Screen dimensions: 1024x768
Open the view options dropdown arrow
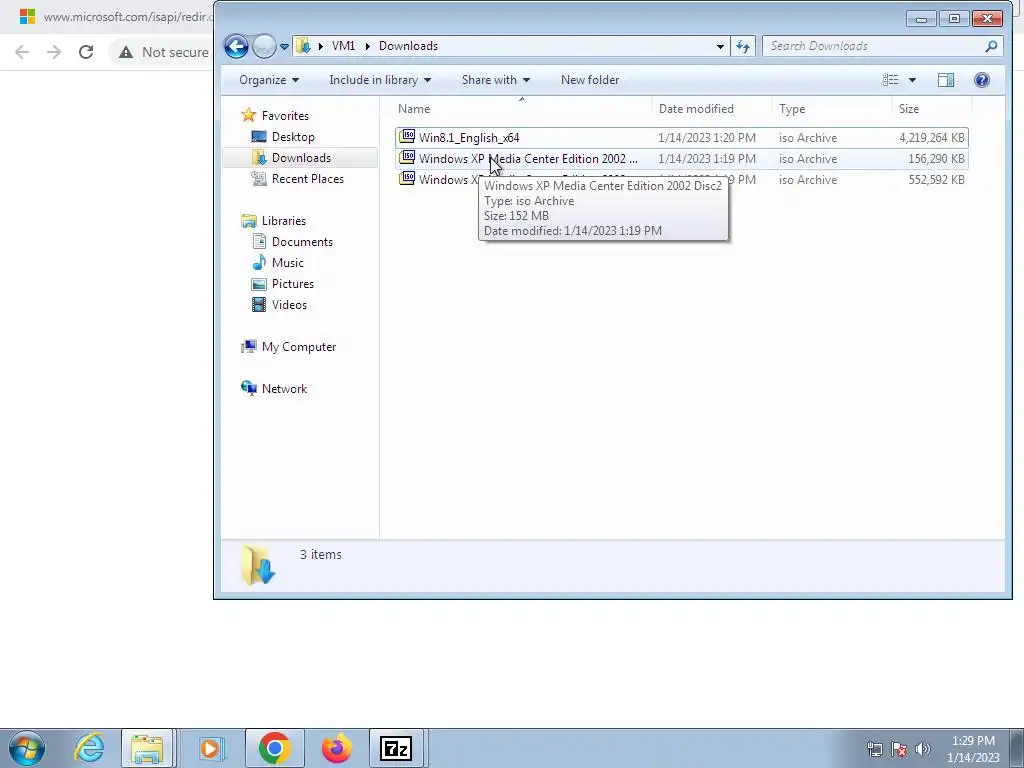click(912, 80)
